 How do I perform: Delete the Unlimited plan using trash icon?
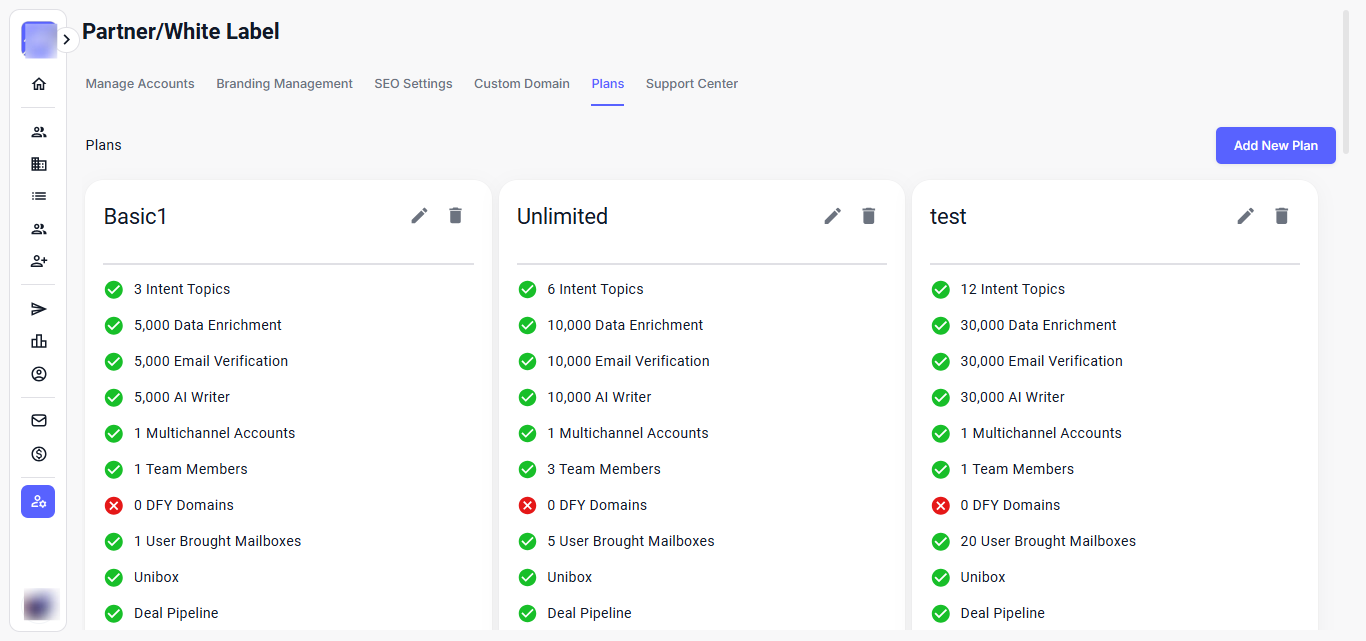869,216
